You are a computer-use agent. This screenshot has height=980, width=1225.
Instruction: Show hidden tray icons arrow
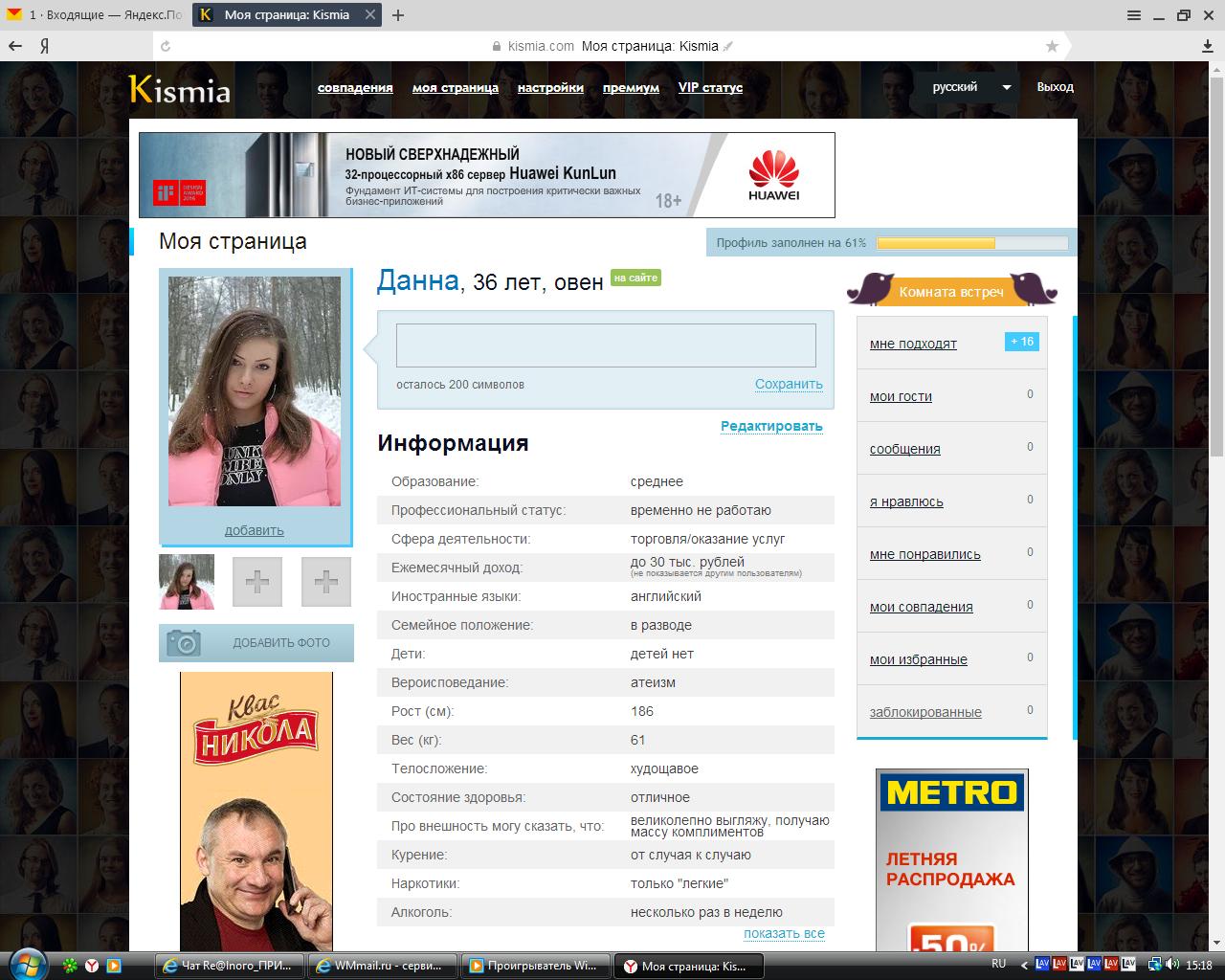1025,965
